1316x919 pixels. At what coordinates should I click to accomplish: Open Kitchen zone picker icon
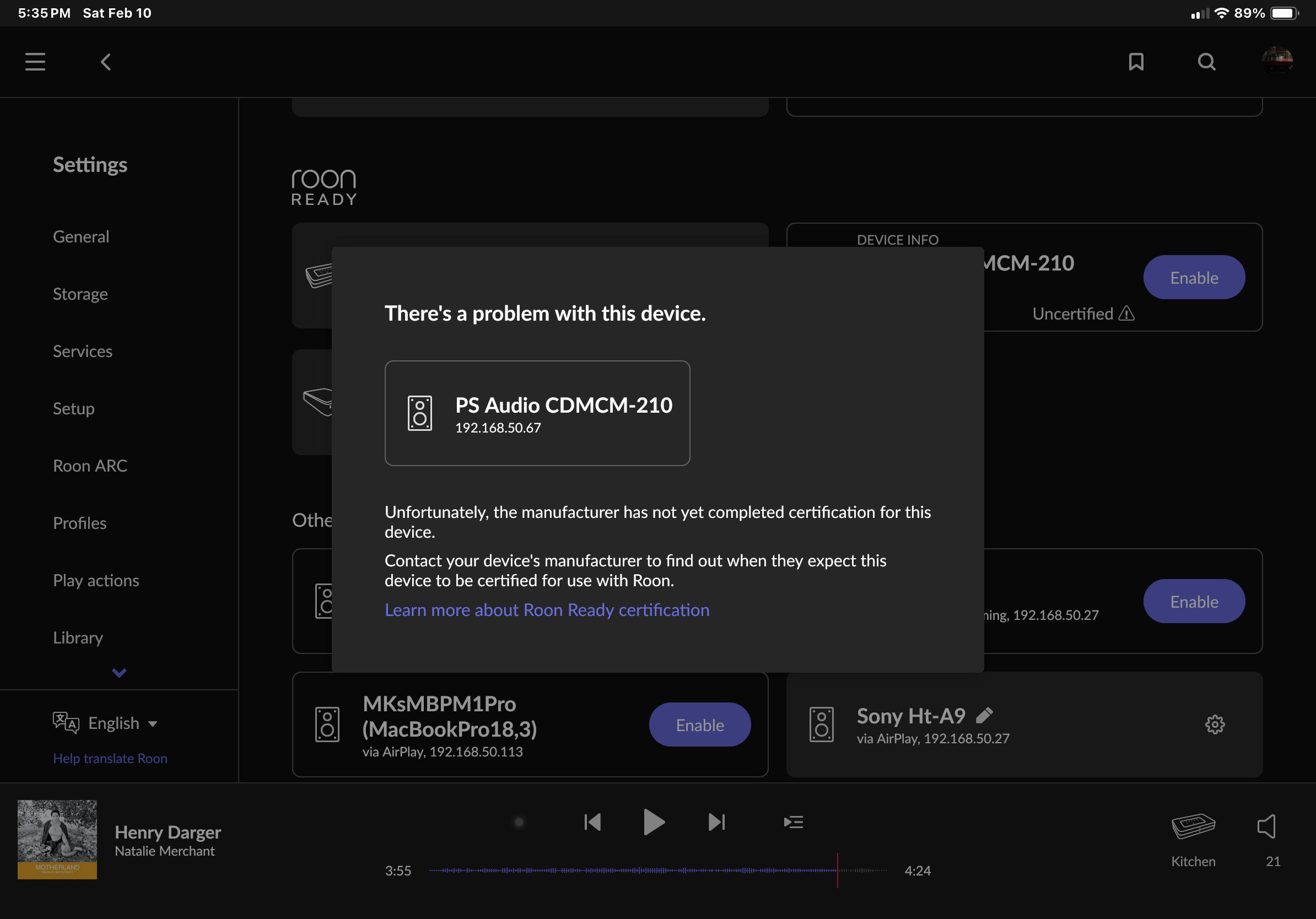(1193, 826)
